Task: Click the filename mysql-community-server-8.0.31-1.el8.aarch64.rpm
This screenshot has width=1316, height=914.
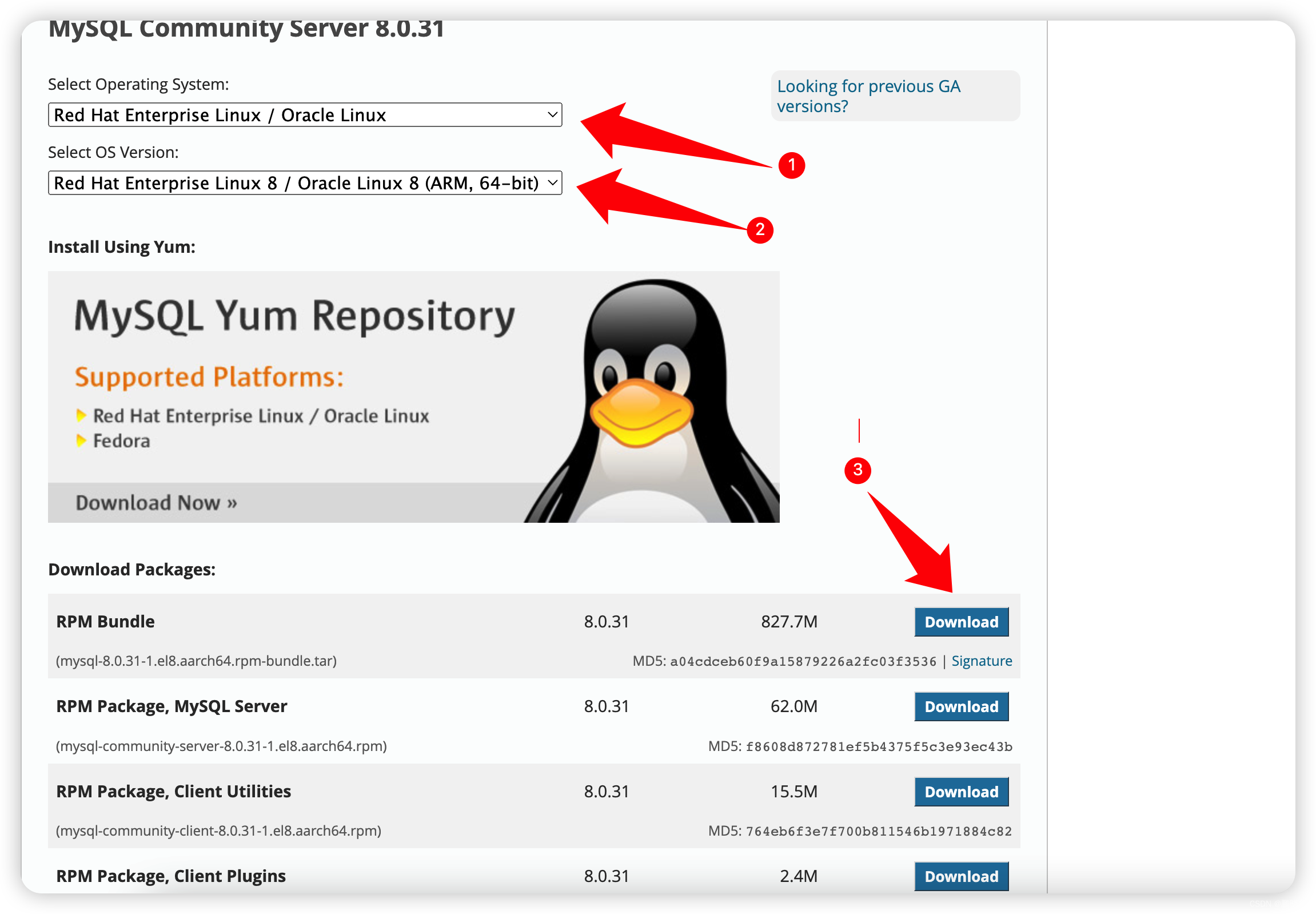Action: coord(222,746)
